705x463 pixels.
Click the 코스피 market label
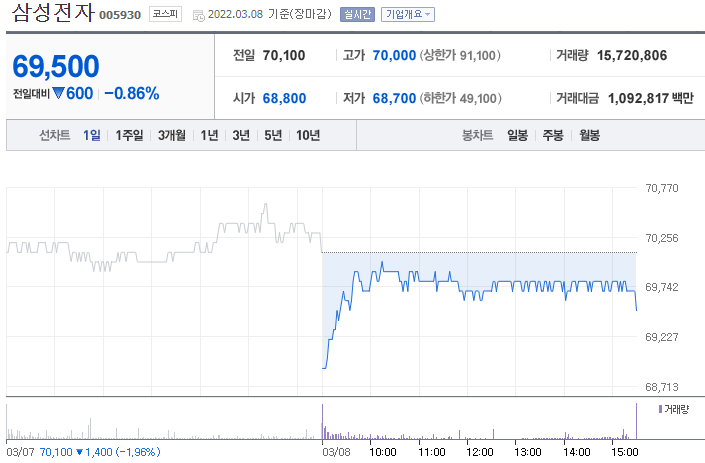click(165, 14)
